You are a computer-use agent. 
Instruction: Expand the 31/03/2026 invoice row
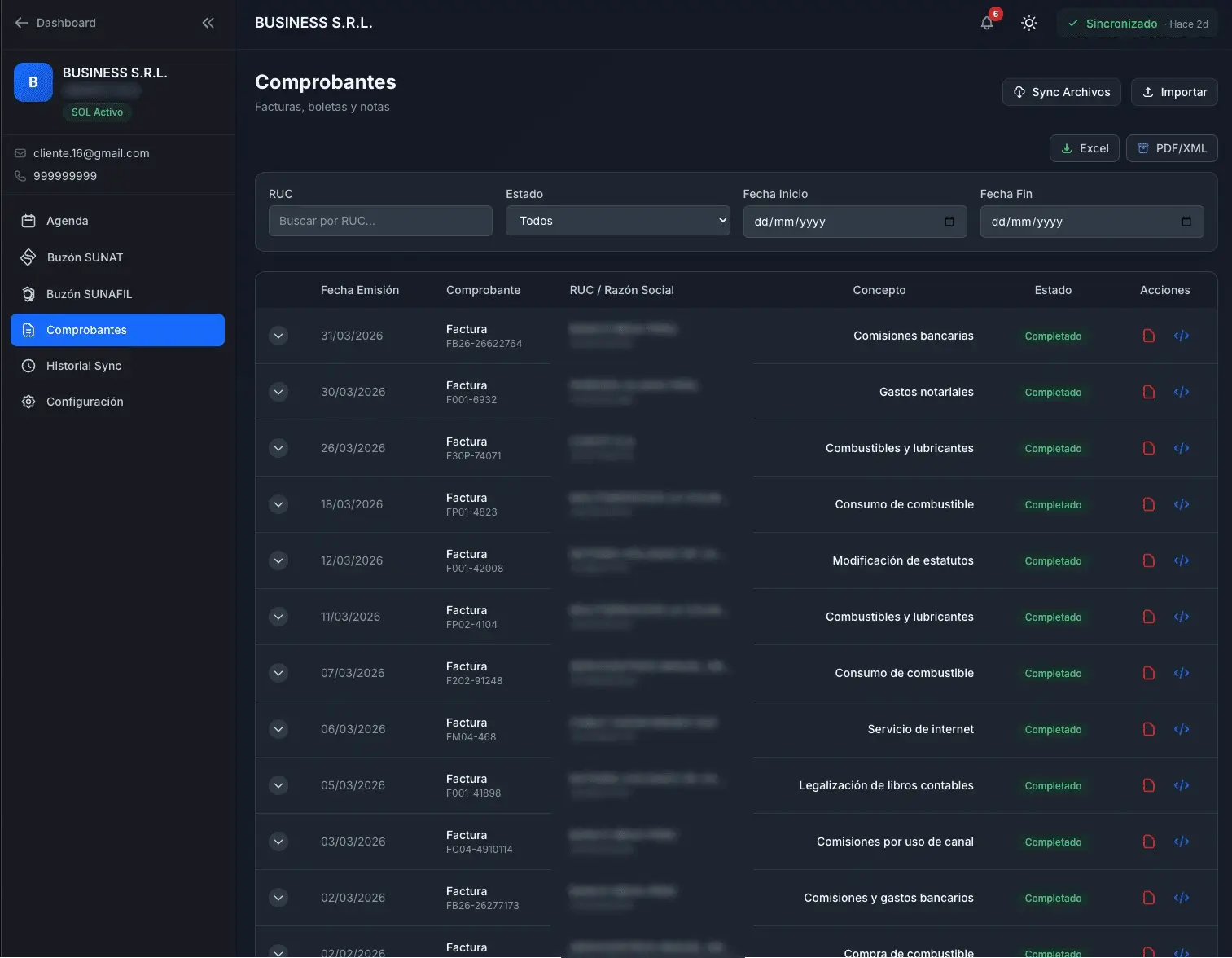click(x=278, y=336)
